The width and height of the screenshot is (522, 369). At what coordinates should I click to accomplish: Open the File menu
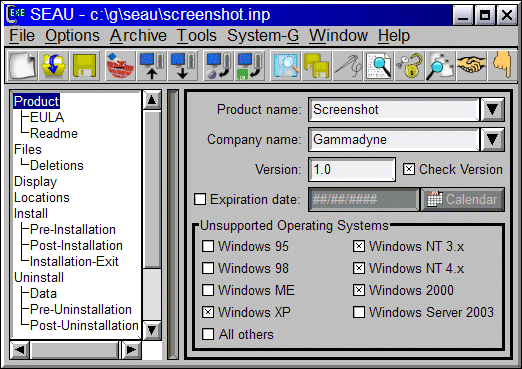(x=22, y=35)
